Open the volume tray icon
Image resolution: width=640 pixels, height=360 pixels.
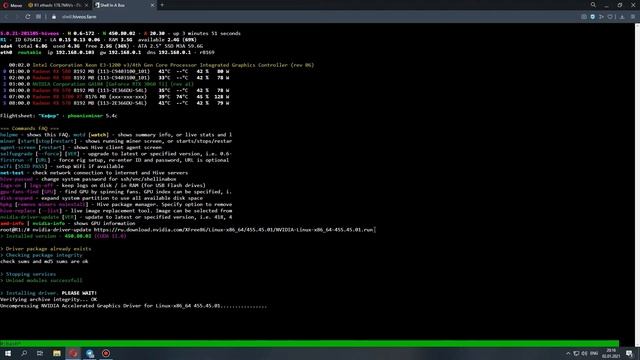click(584, 353)
